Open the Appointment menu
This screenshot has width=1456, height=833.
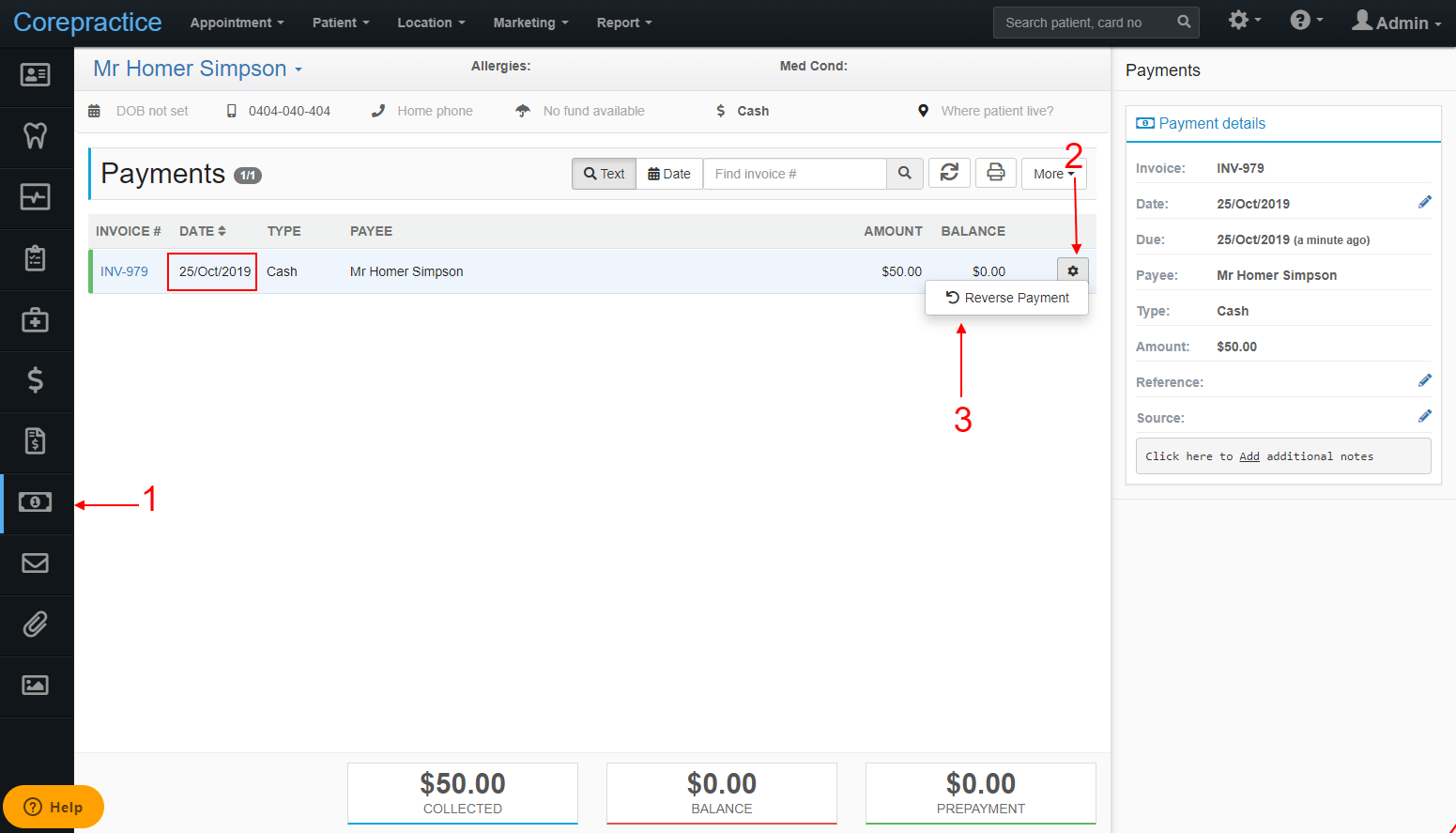pyautogui.click(x=237, y=23)
